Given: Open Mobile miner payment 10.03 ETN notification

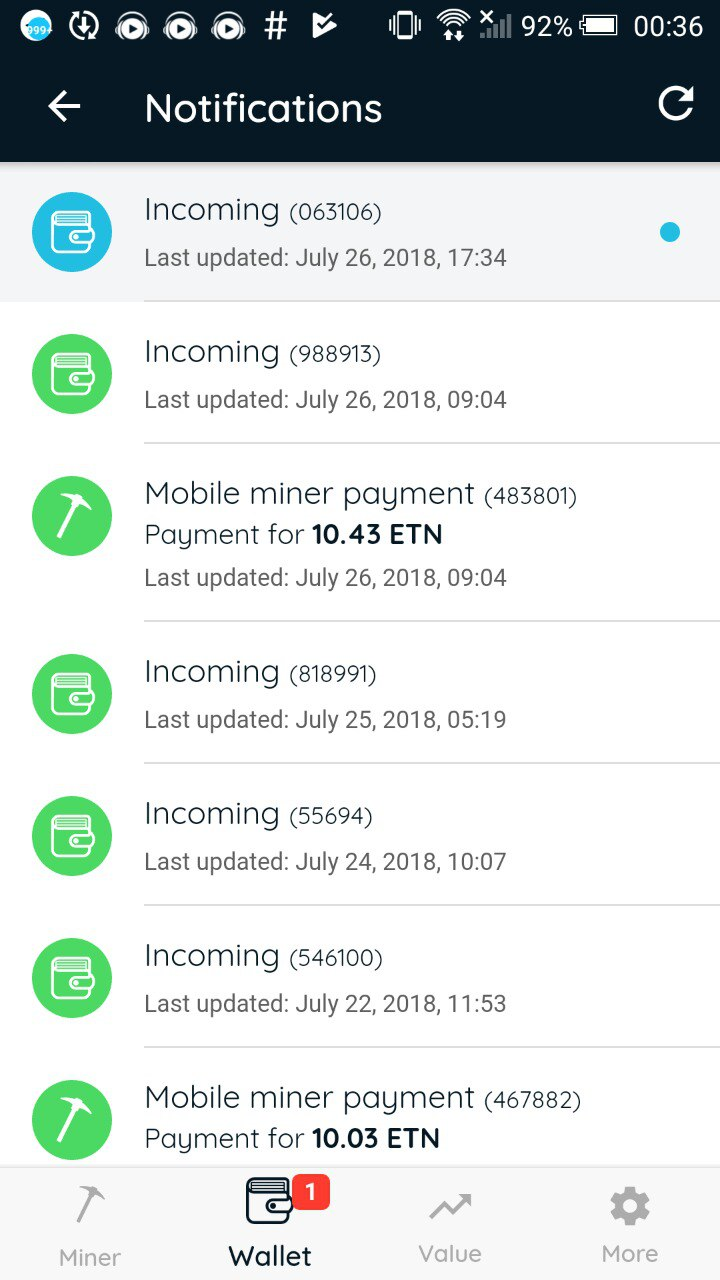Looking at the screenshot, I should (380, 1118).
